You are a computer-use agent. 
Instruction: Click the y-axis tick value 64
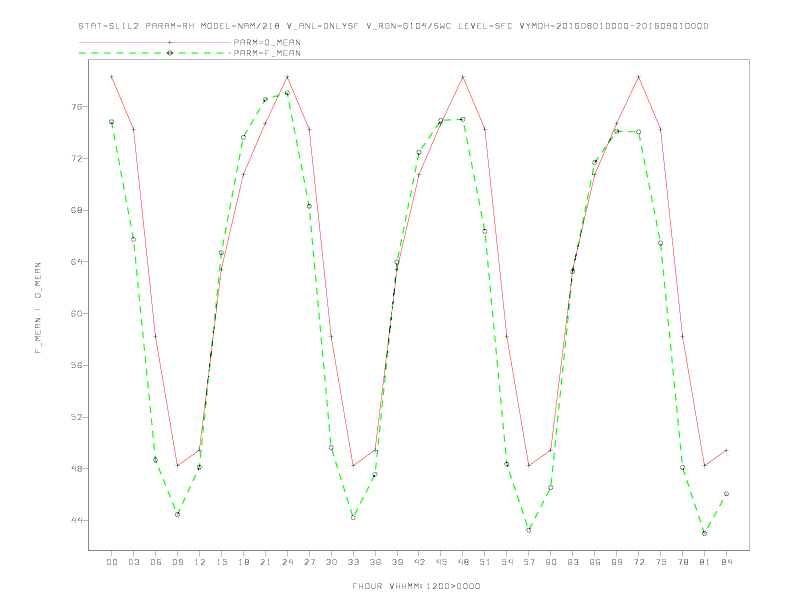click(76, 262)
